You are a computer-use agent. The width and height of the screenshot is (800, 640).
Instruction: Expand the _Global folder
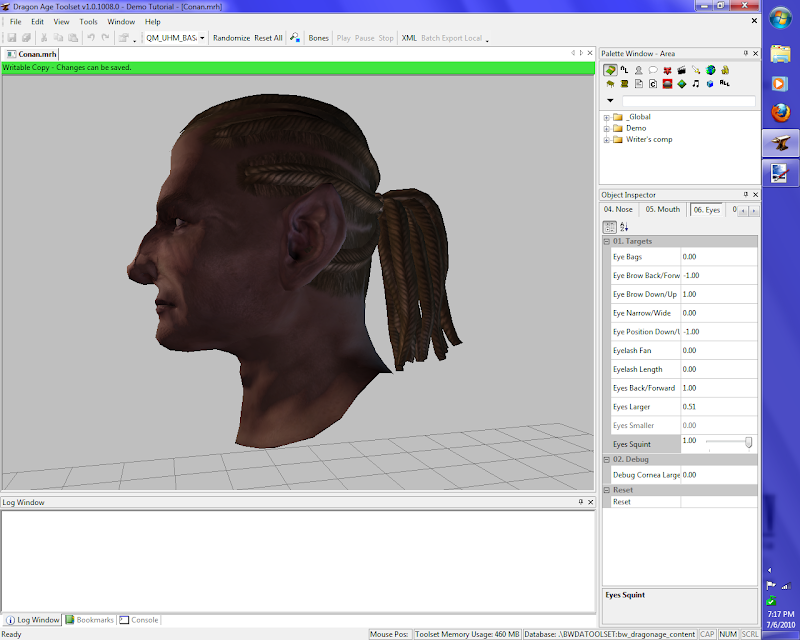[606, 117]
